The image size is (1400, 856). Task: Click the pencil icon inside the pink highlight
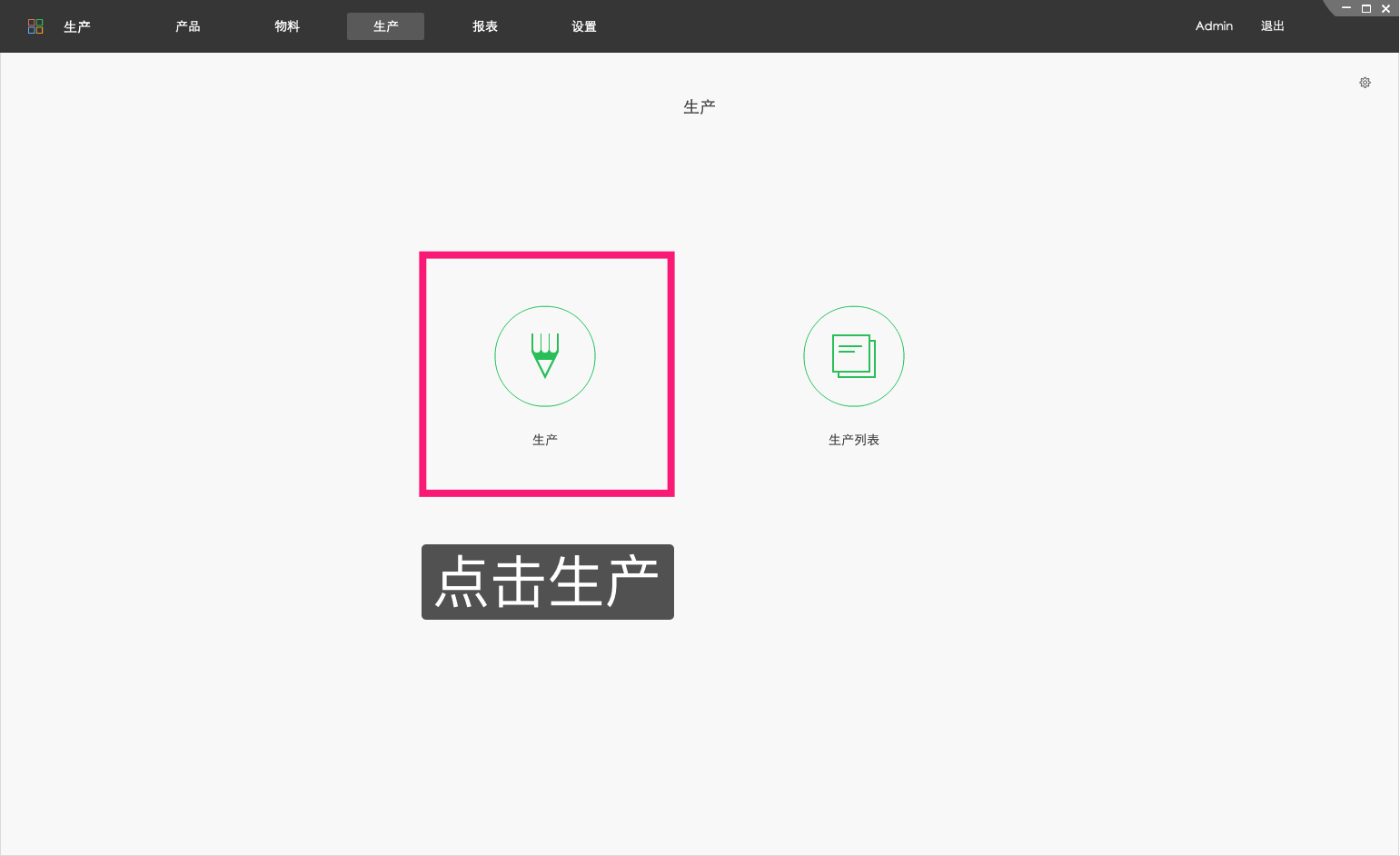coord(545,356)
